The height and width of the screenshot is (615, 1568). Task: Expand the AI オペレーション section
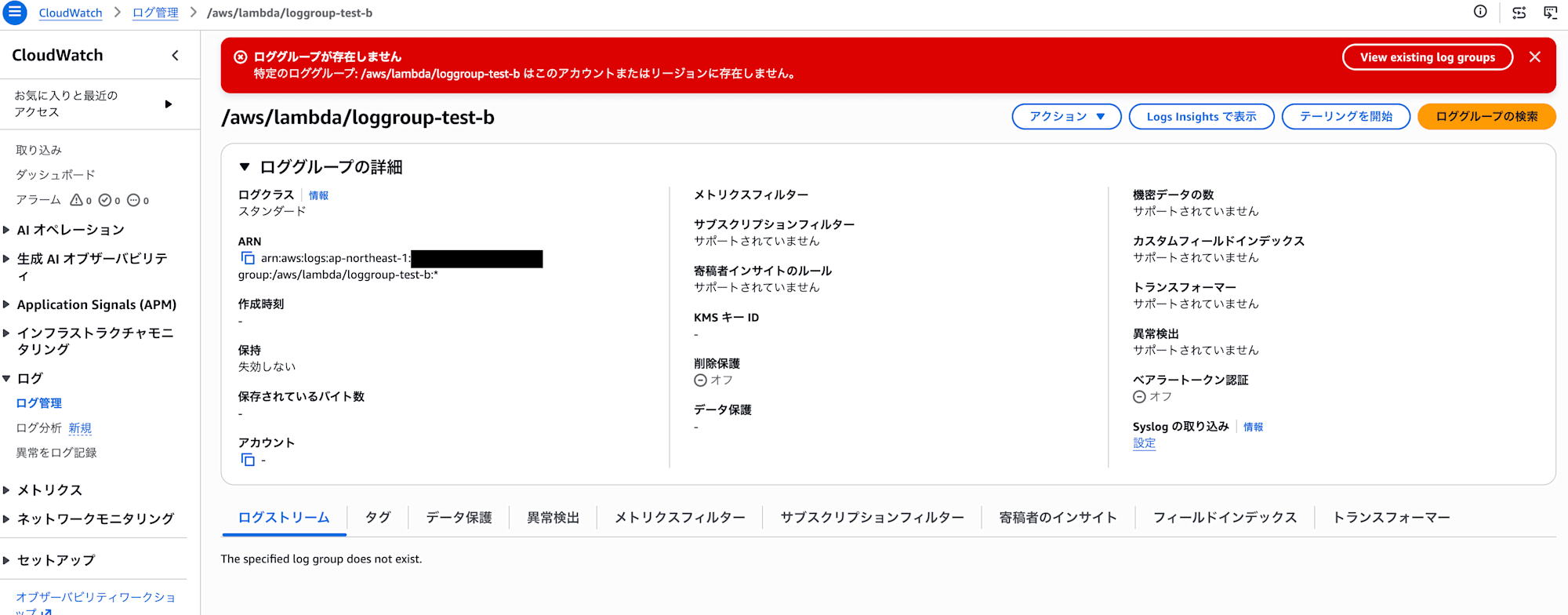6,230
